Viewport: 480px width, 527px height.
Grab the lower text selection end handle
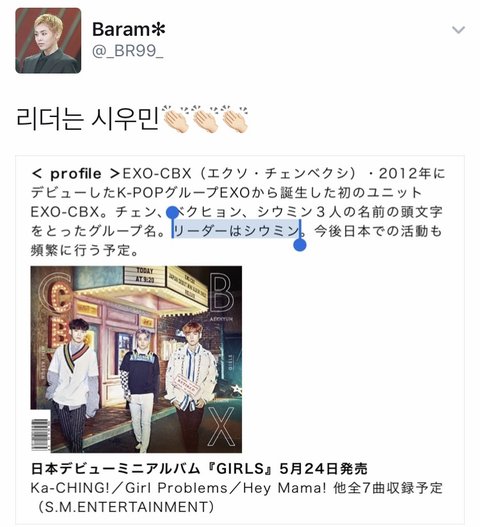click(300, 244)
